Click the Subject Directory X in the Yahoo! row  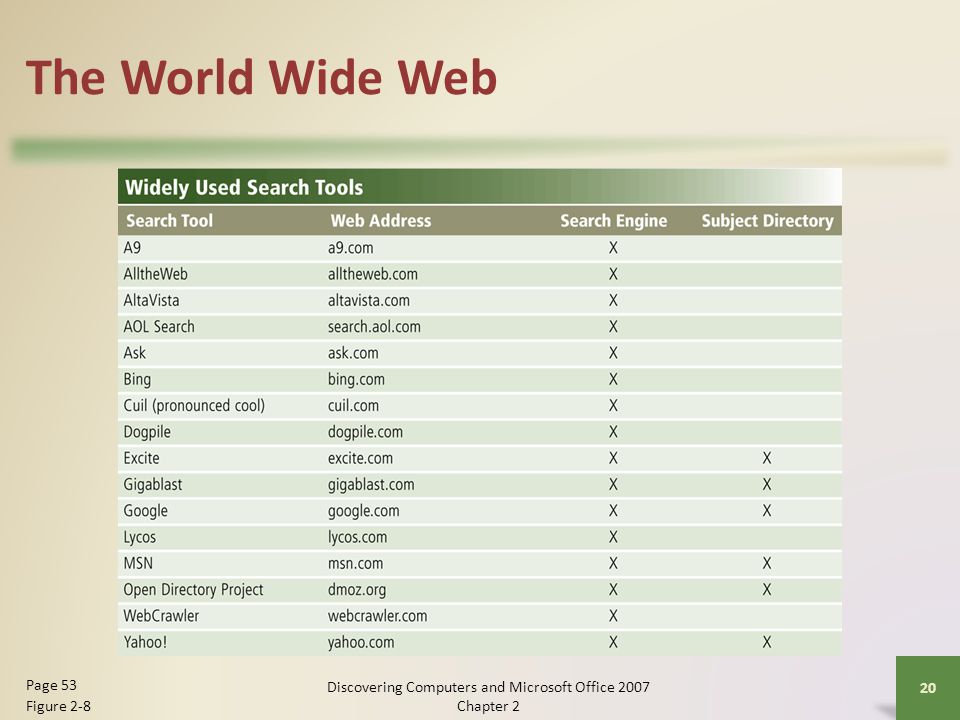[767, 642]
